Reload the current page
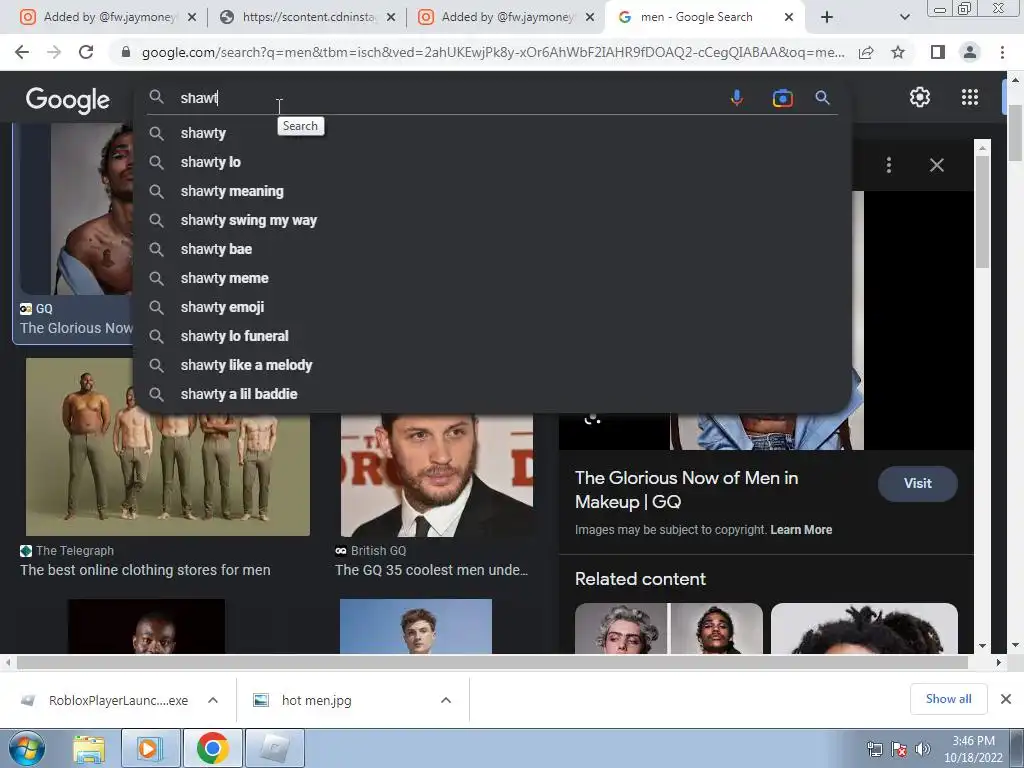1024x768 pixels. tap(86, 52)
